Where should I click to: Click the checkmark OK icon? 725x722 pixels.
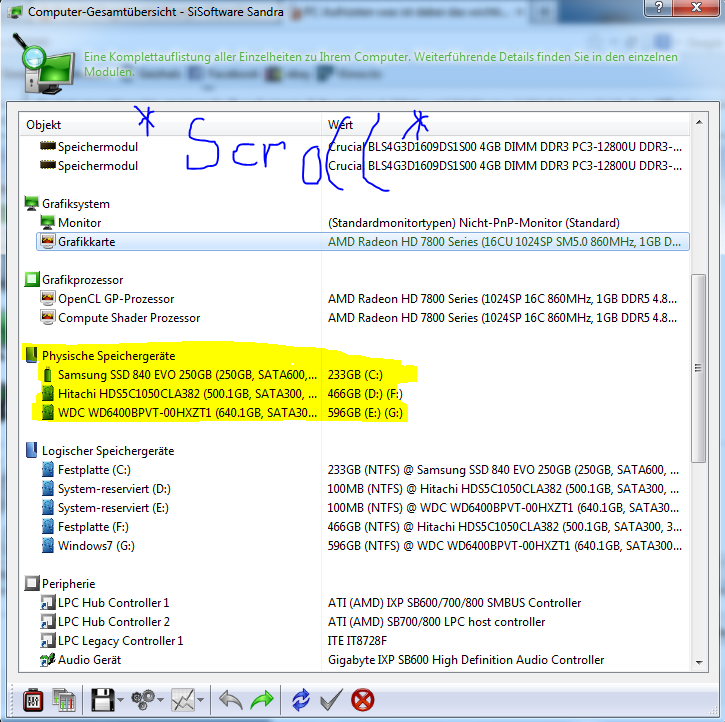click(x=331, y=700)
